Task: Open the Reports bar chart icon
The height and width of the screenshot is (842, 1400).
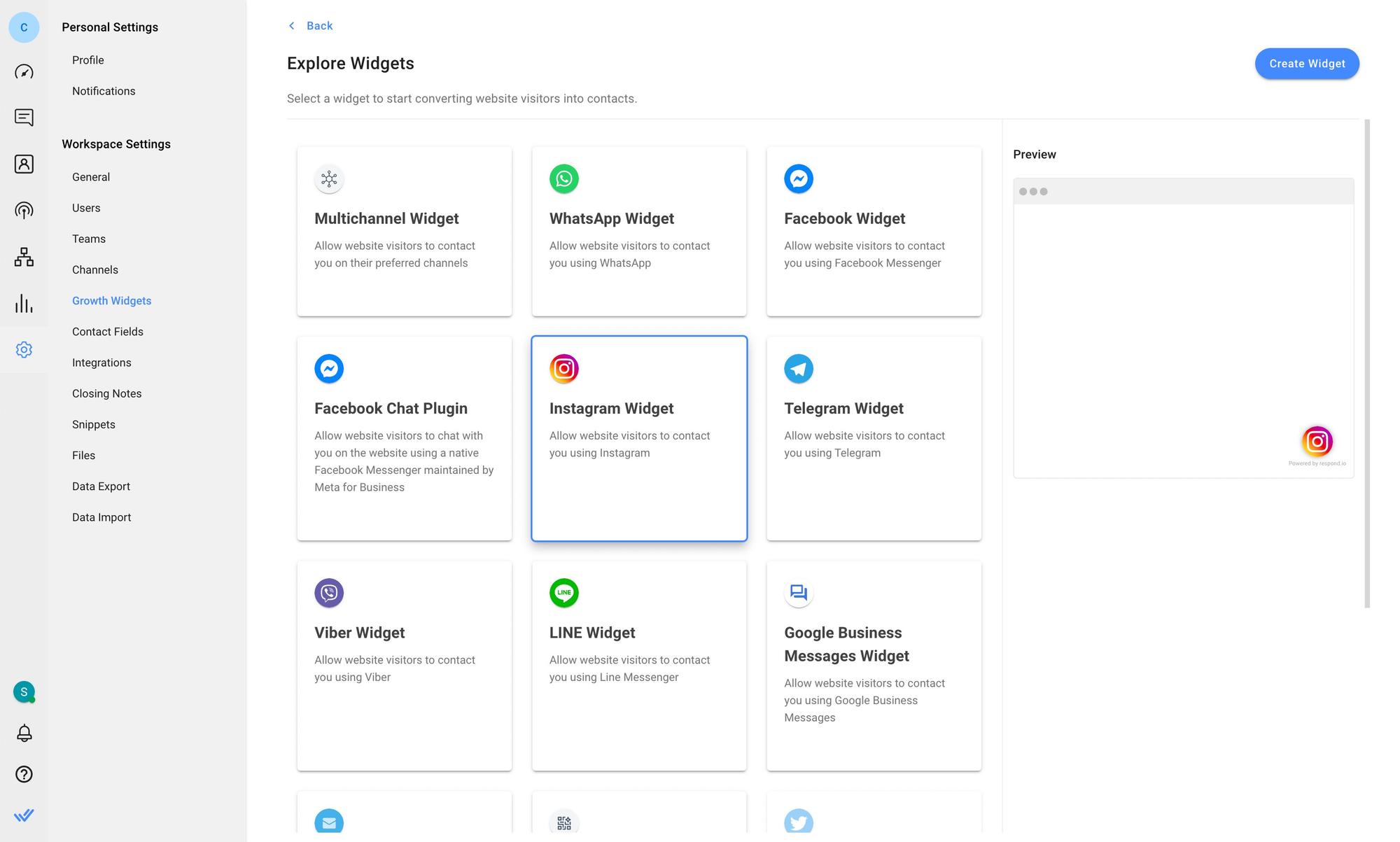Action: 24,303
